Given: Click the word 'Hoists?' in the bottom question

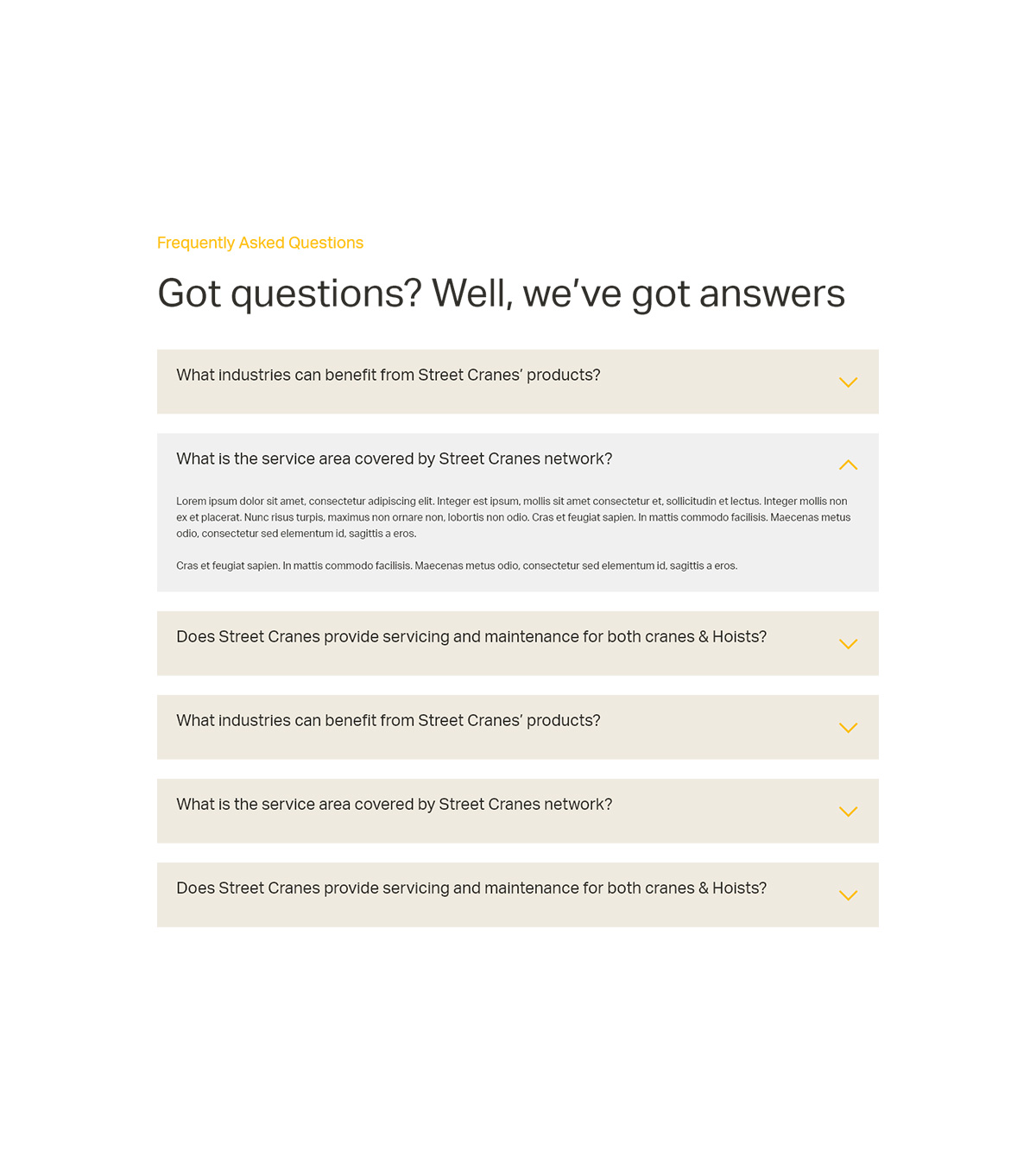Looking at the screenshot, I should [x=740, y=888].
